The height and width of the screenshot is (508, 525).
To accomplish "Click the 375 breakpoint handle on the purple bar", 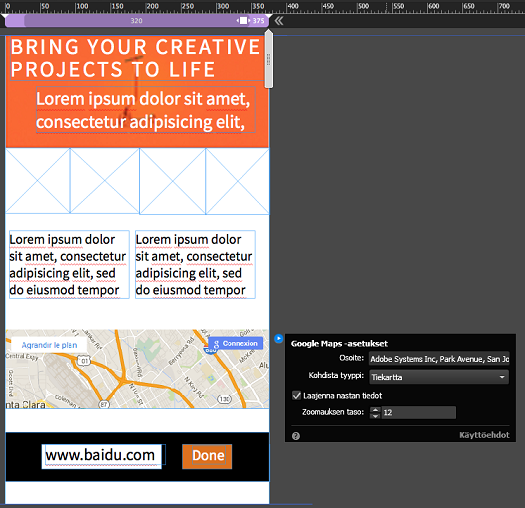I will (x=244, y=21).
